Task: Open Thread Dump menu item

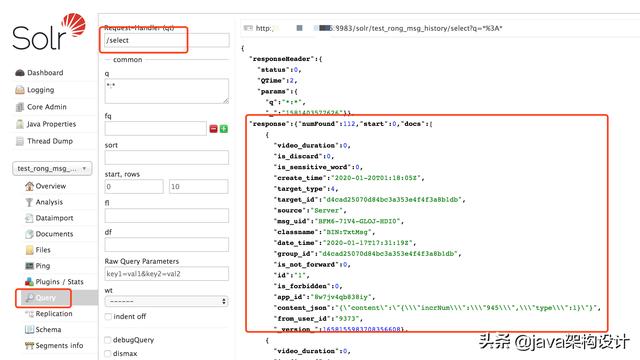Action: point(50,141)
